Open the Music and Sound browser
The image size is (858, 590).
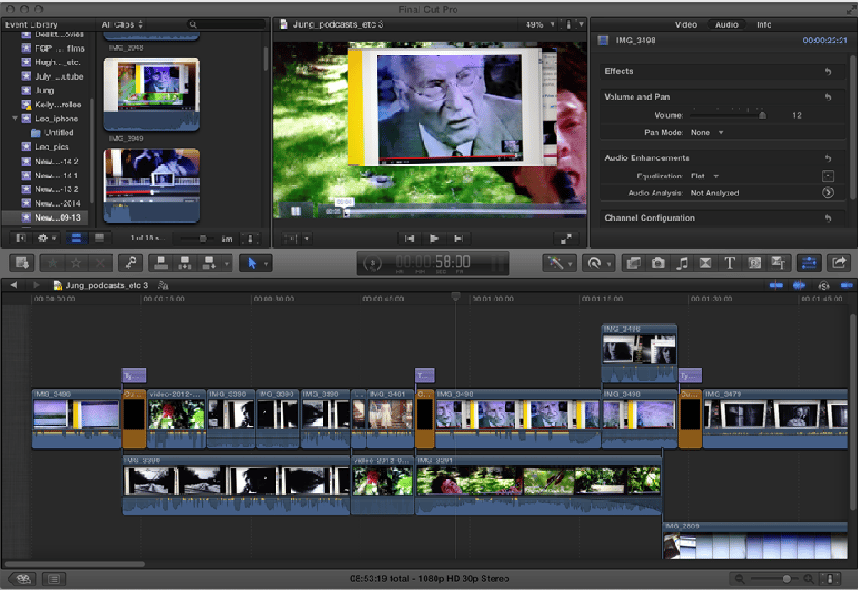pos(682,263)
